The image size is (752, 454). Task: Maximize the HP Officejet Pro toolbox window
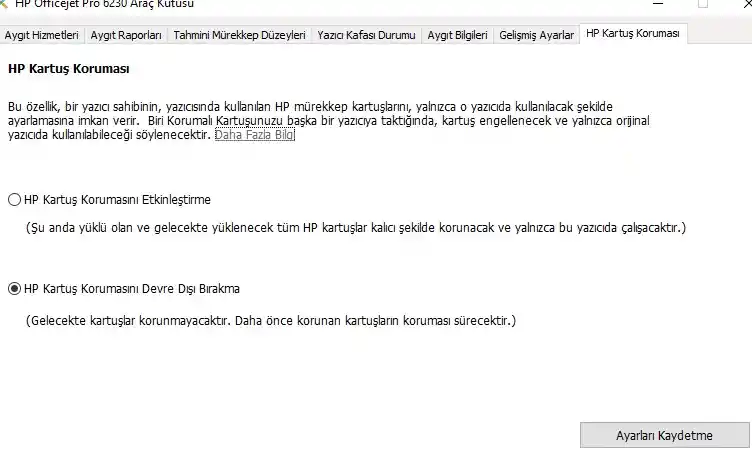click(x=703, y=4)
